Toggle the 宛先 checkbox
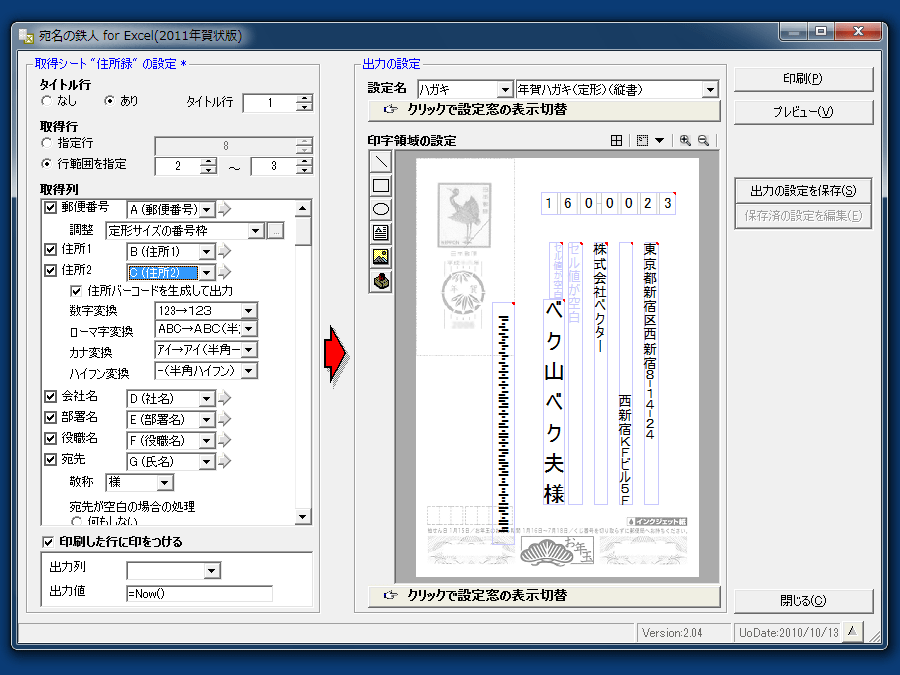This screenshot has height=675, width=900. [51, 459]
